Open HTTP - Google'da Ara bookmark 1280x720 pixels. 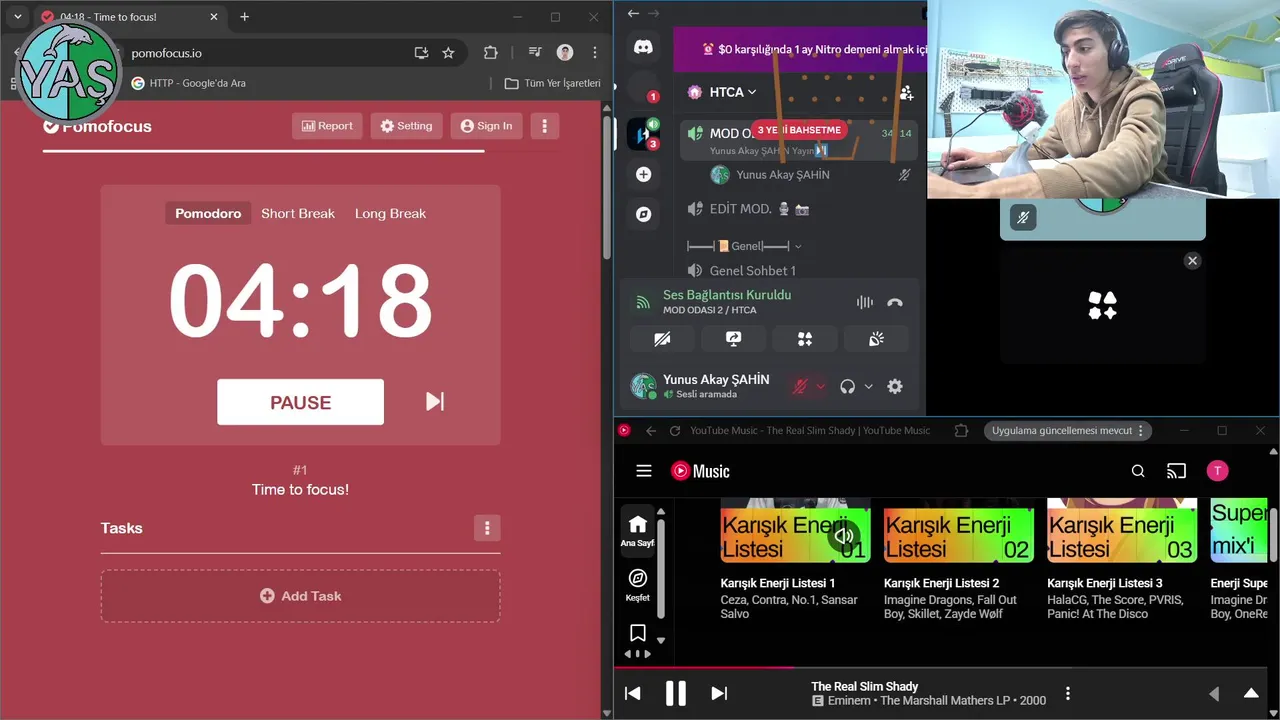(189, 83)
